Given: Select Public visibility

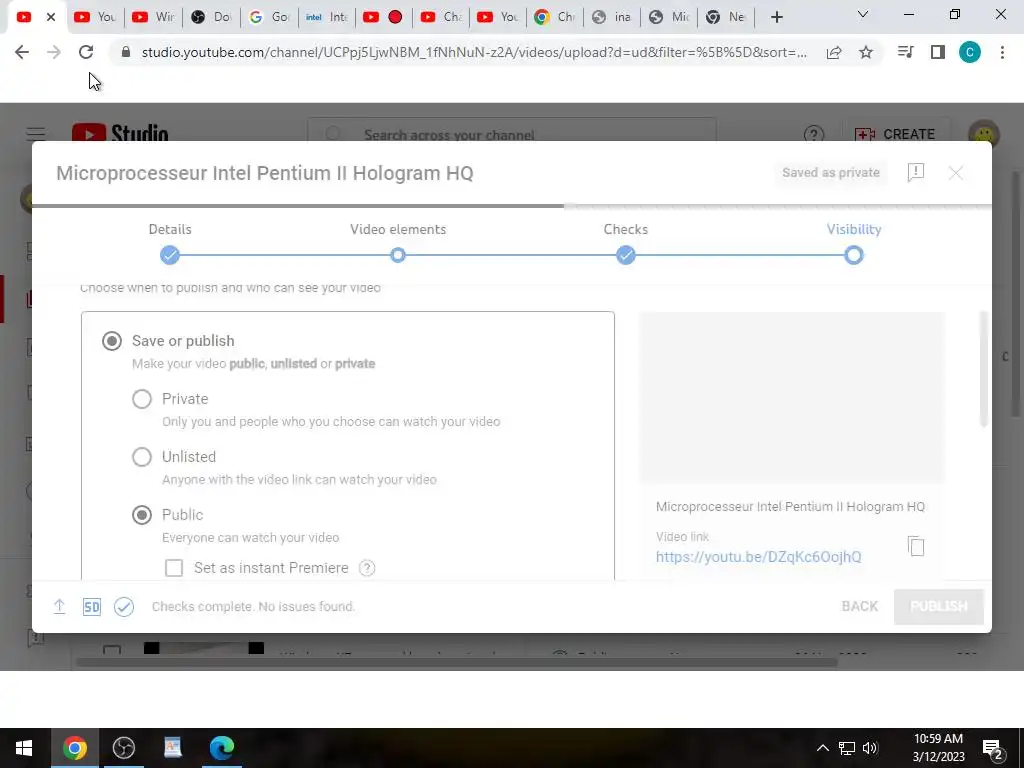Looking at the screenshot, I should pos(142,515).
